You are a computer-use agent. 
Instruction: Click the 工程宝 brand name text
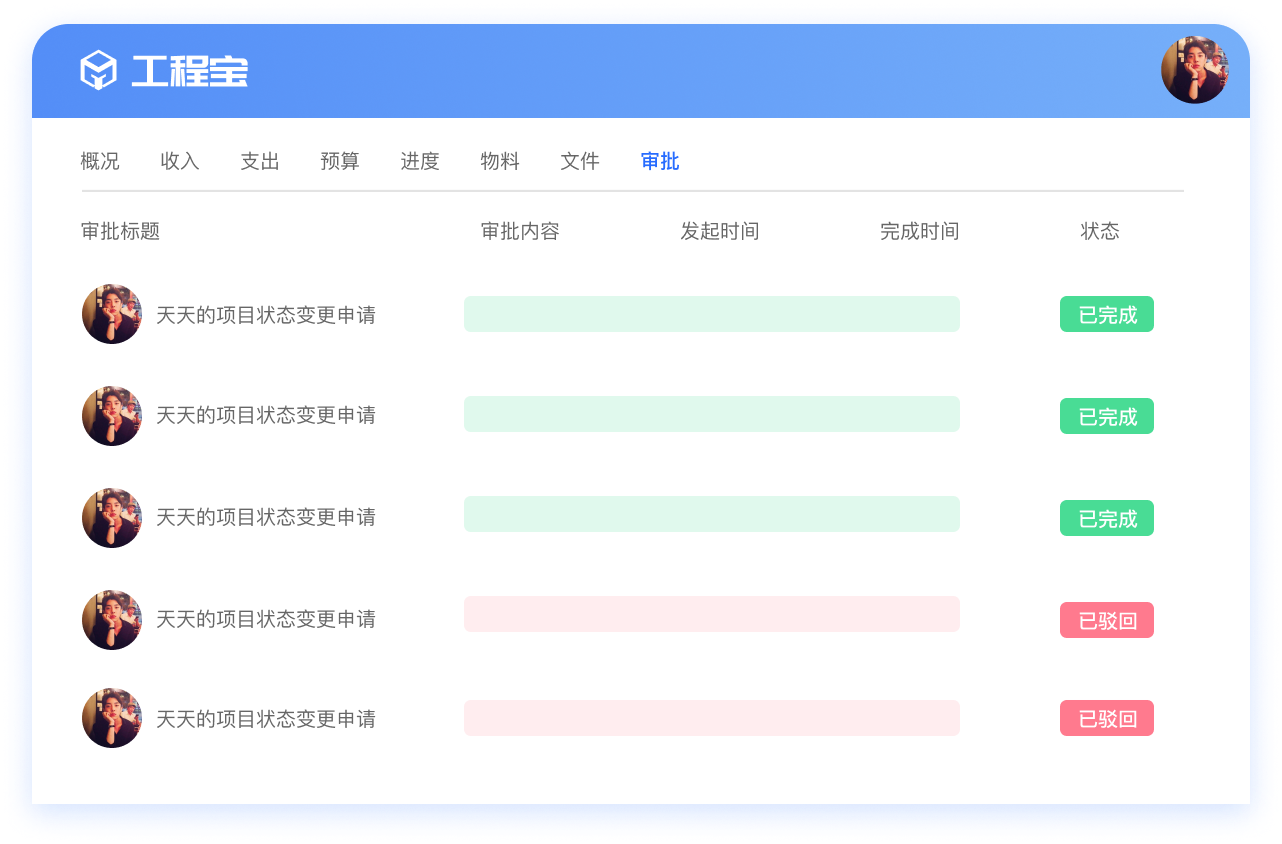point(190,71)
